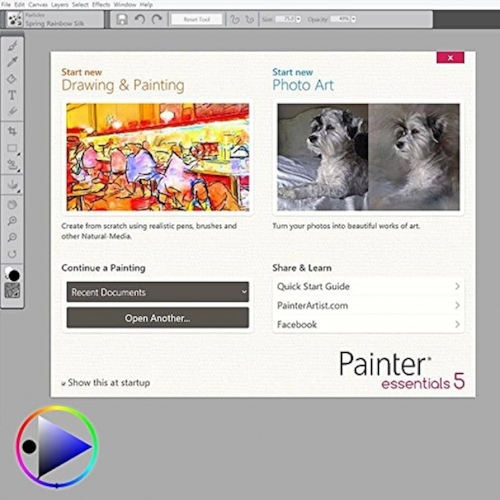
Task: Choose the first stroke-type icon after Reset Tool
Action: pyautogui.click(x=235, y=19)
